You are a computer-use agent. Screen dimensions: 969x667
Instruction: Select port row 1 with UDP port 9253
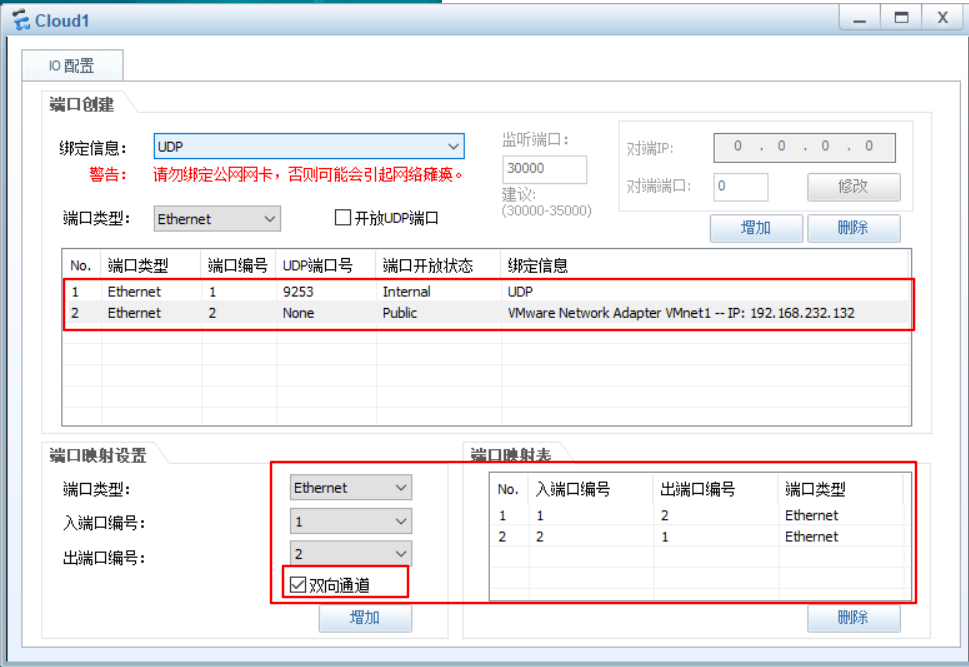(x=487, y=292)
